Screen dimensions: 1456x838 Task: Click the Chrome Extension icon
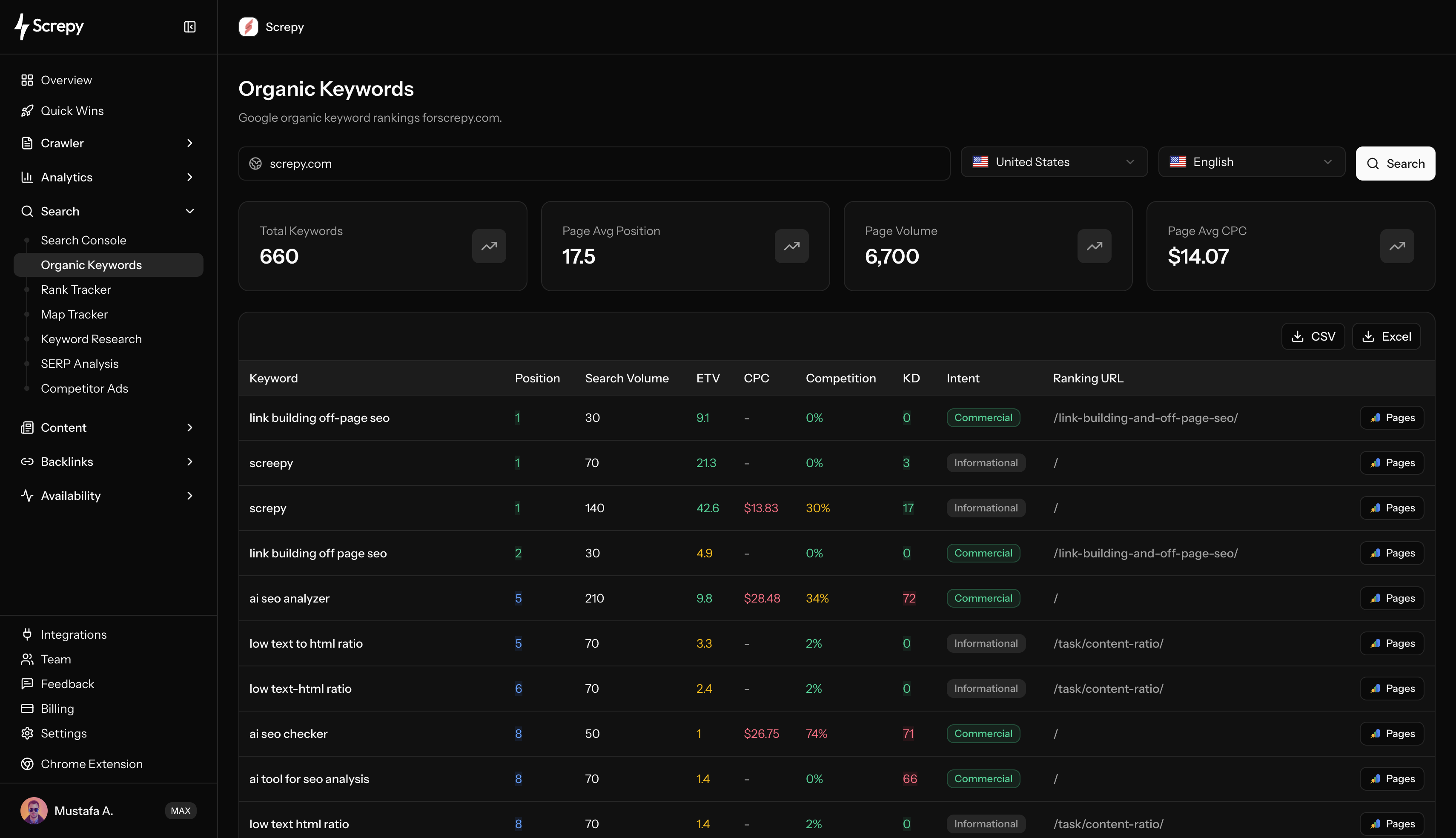tap(27, 764)
